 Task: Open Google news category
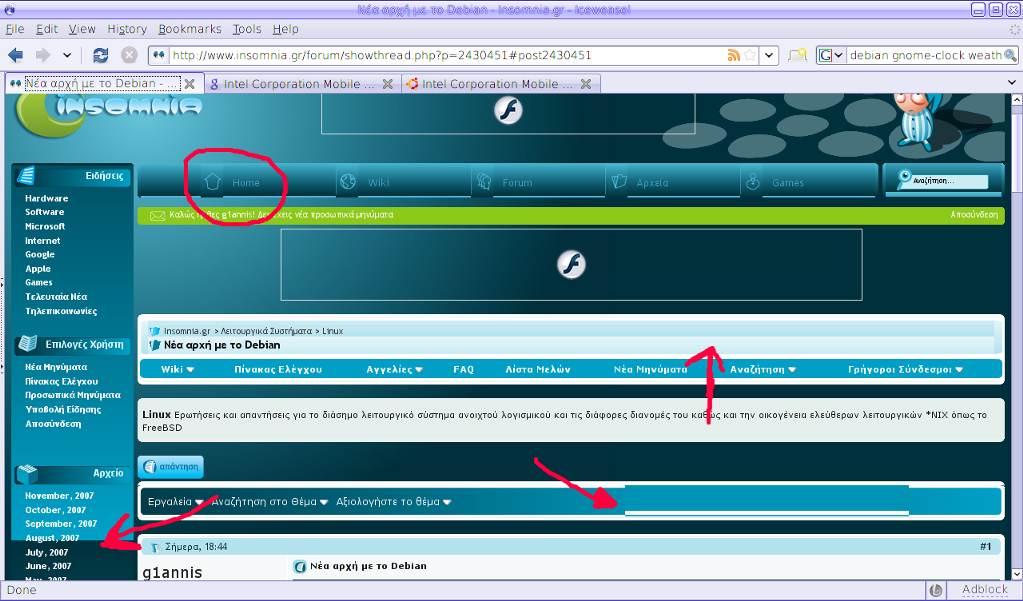(x=40, y=254)
